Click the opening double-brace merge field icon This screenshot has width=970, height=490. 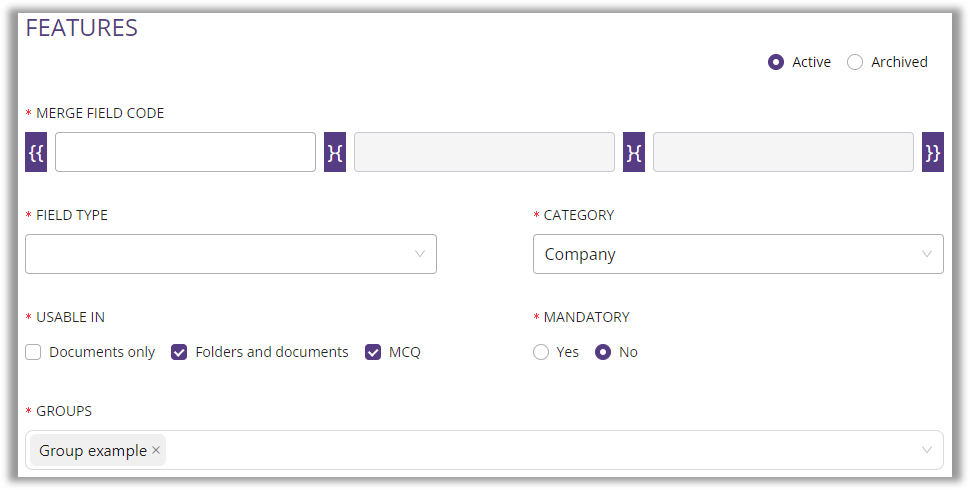click(x=36, y=152)
